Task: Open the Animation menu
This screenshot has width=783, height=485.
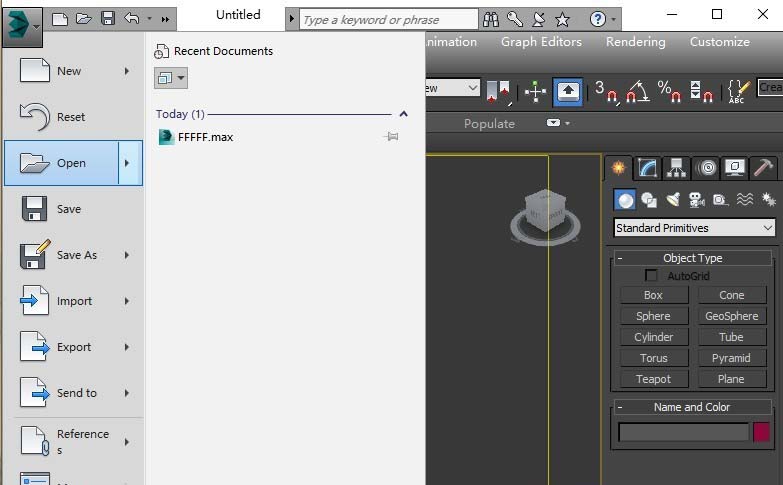Action: tap(451, 41)
